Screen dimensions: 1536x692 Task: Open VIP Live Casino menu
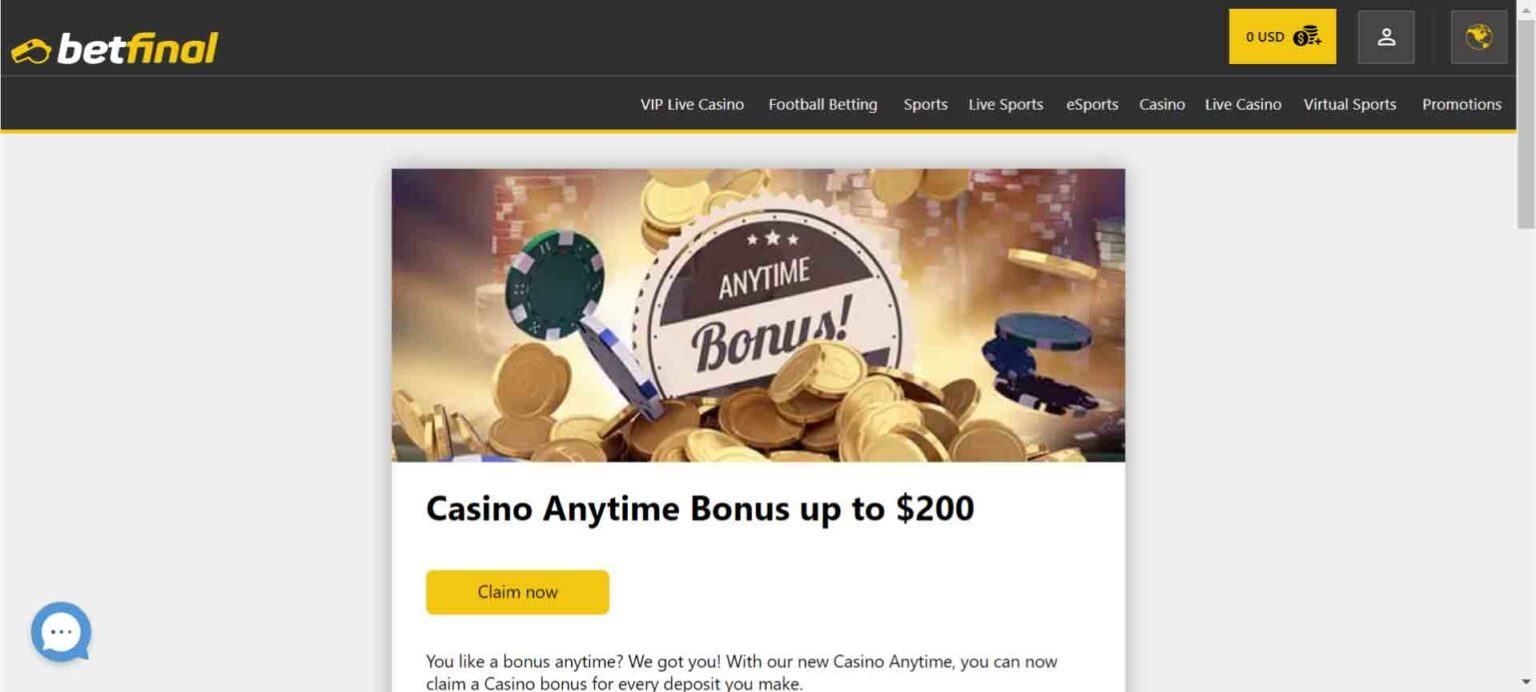[x=692, y=104]
